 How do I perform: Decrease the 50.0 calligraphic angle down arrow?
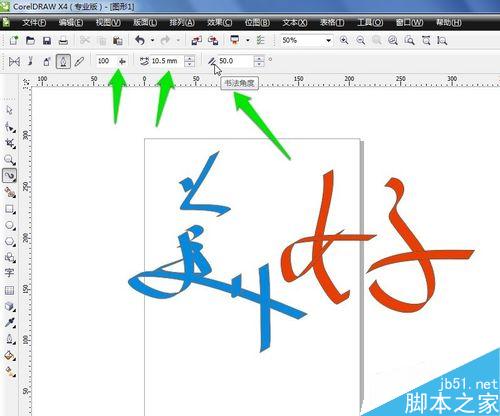(x=259, y=64)
